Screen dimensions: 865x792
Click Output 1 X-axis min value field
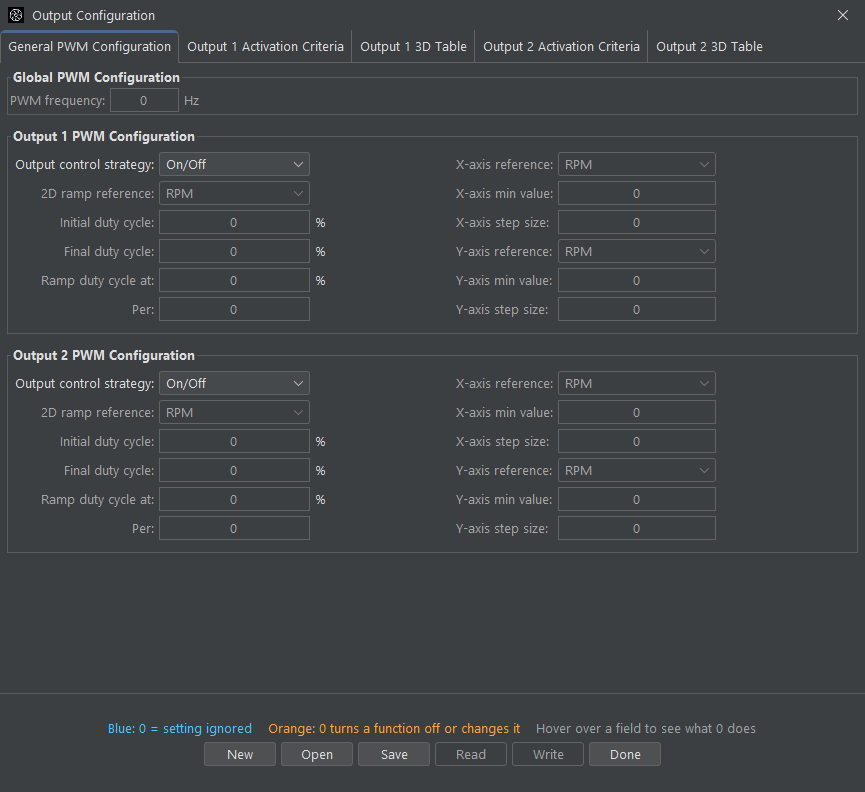coord(637,194)
